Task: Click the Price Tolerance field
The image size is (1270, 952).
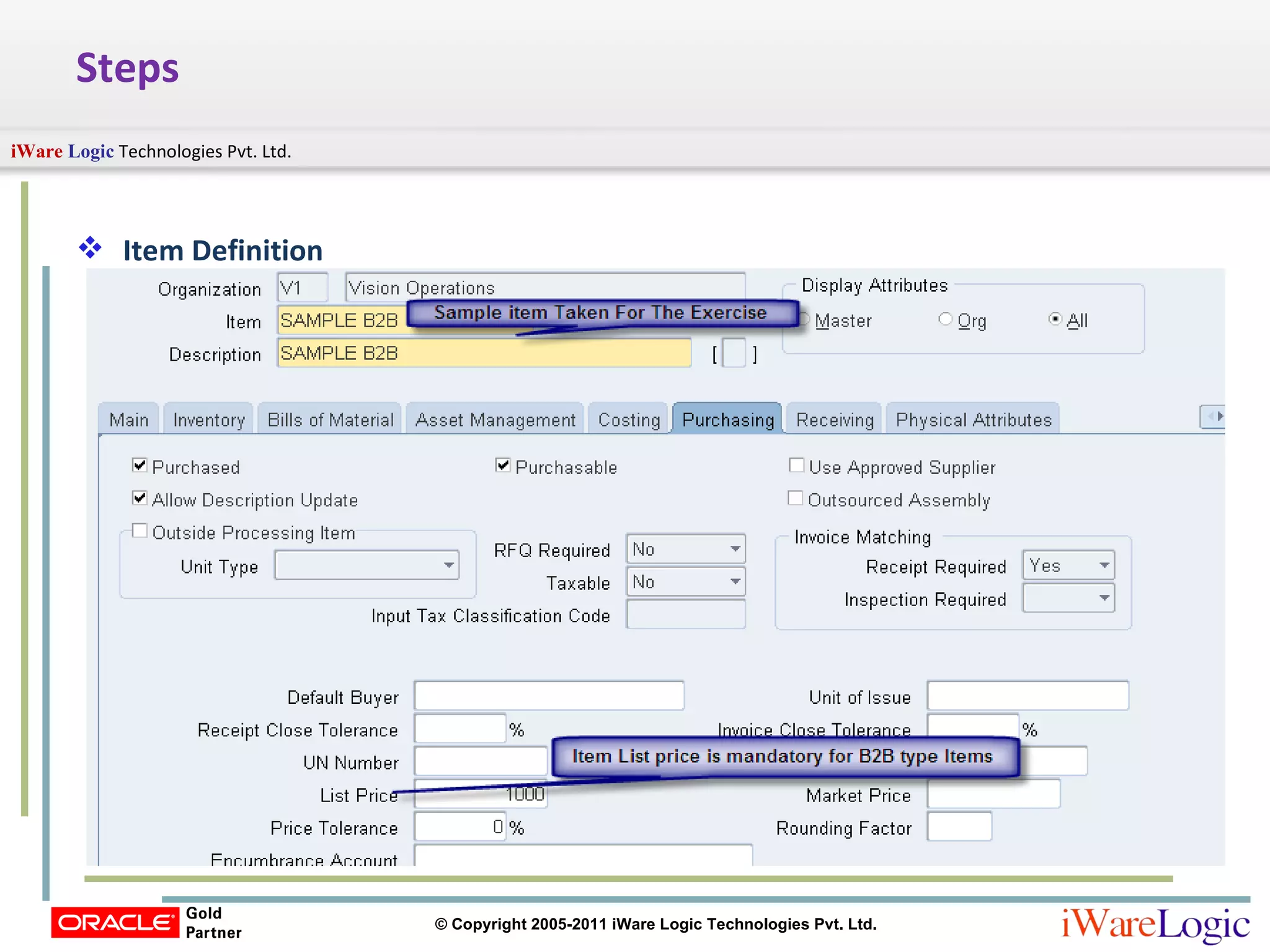Action: click(x=460, y=827)
